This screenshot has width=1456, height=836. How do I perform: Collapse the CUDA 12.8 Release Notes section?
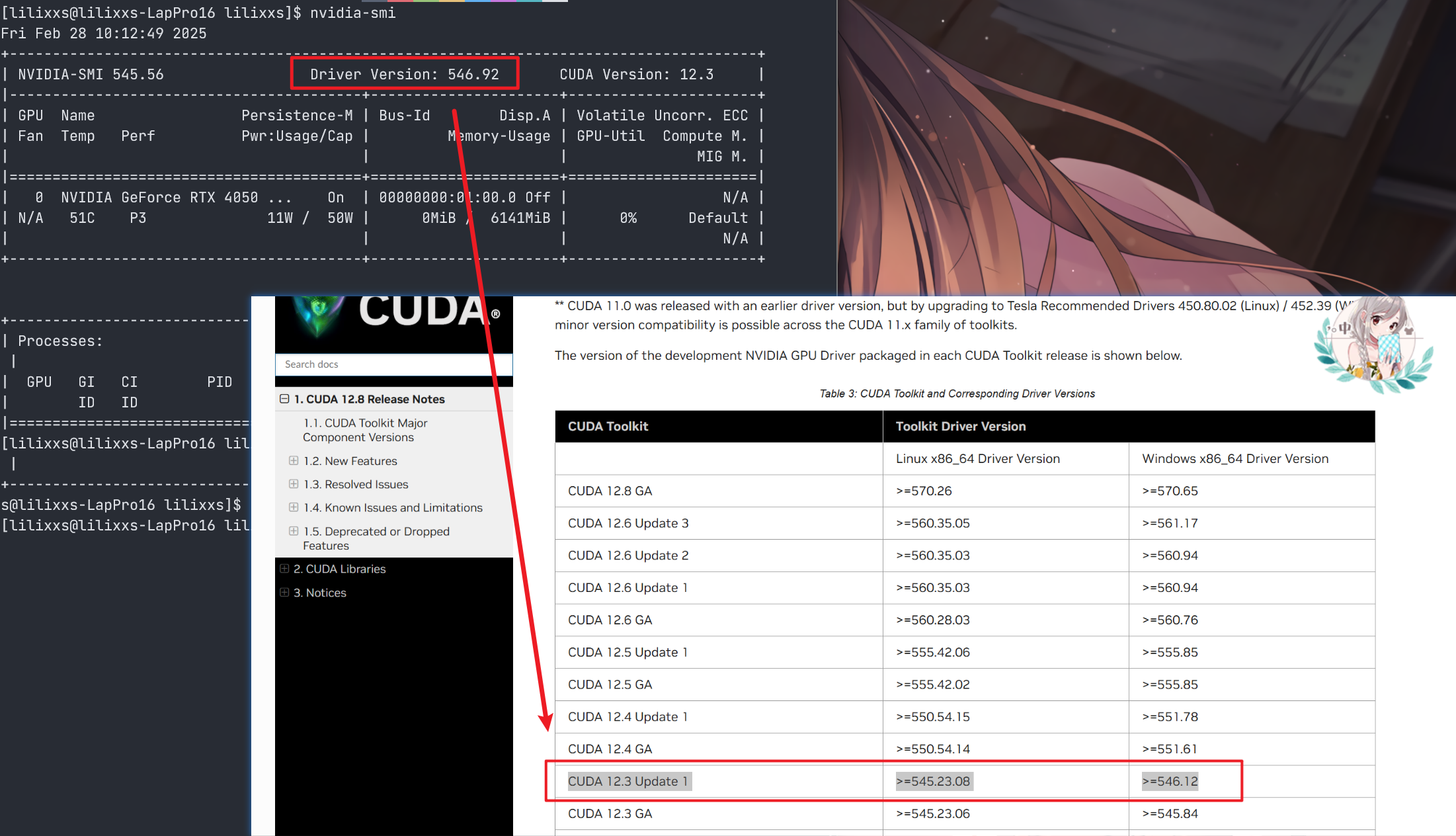point(284,399)
